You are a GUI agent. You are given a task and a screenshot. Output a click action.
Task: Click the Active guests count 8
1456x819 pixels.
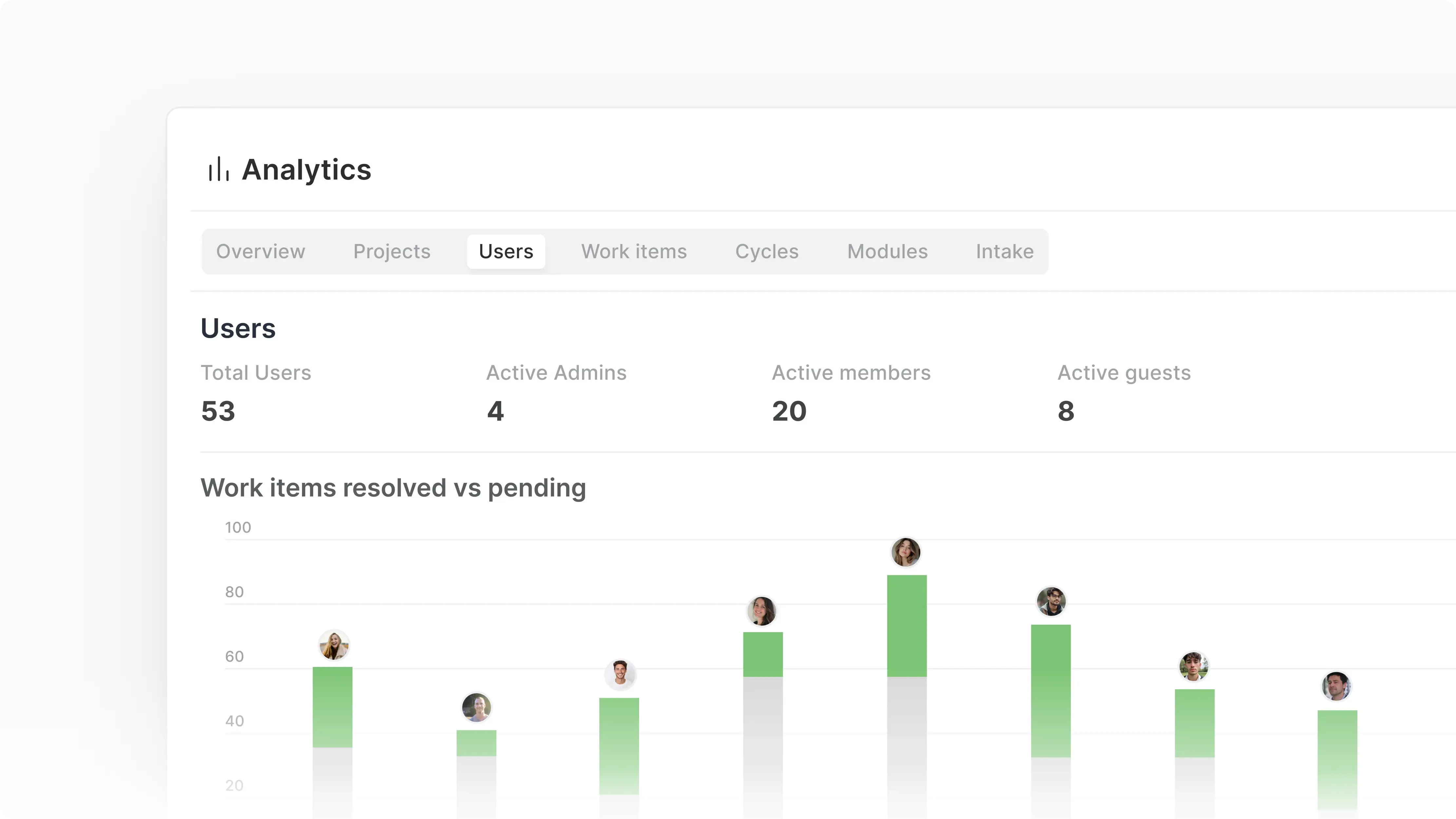(1066, 411)
